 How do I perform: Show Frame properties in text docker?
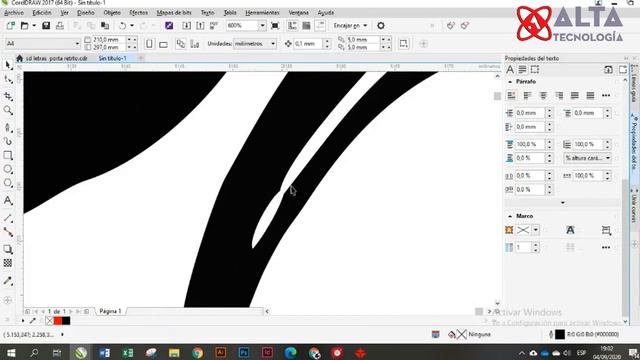tap(535, 70)
